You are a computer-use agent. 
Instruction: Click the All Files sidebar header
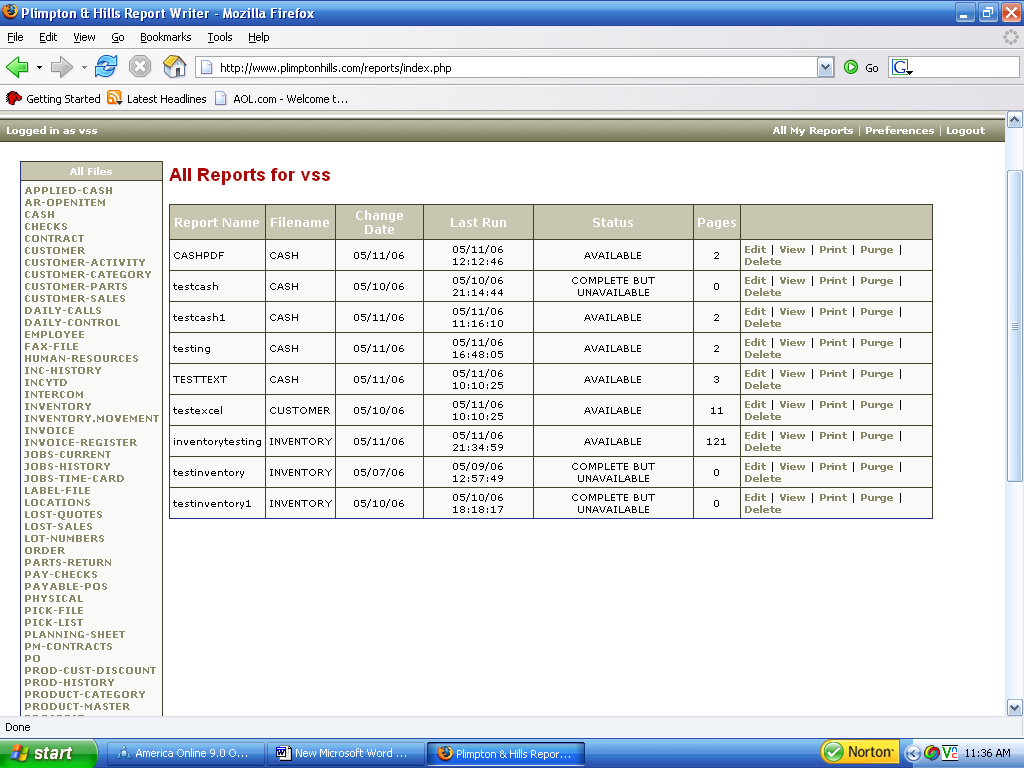click(x=91, y=171)
